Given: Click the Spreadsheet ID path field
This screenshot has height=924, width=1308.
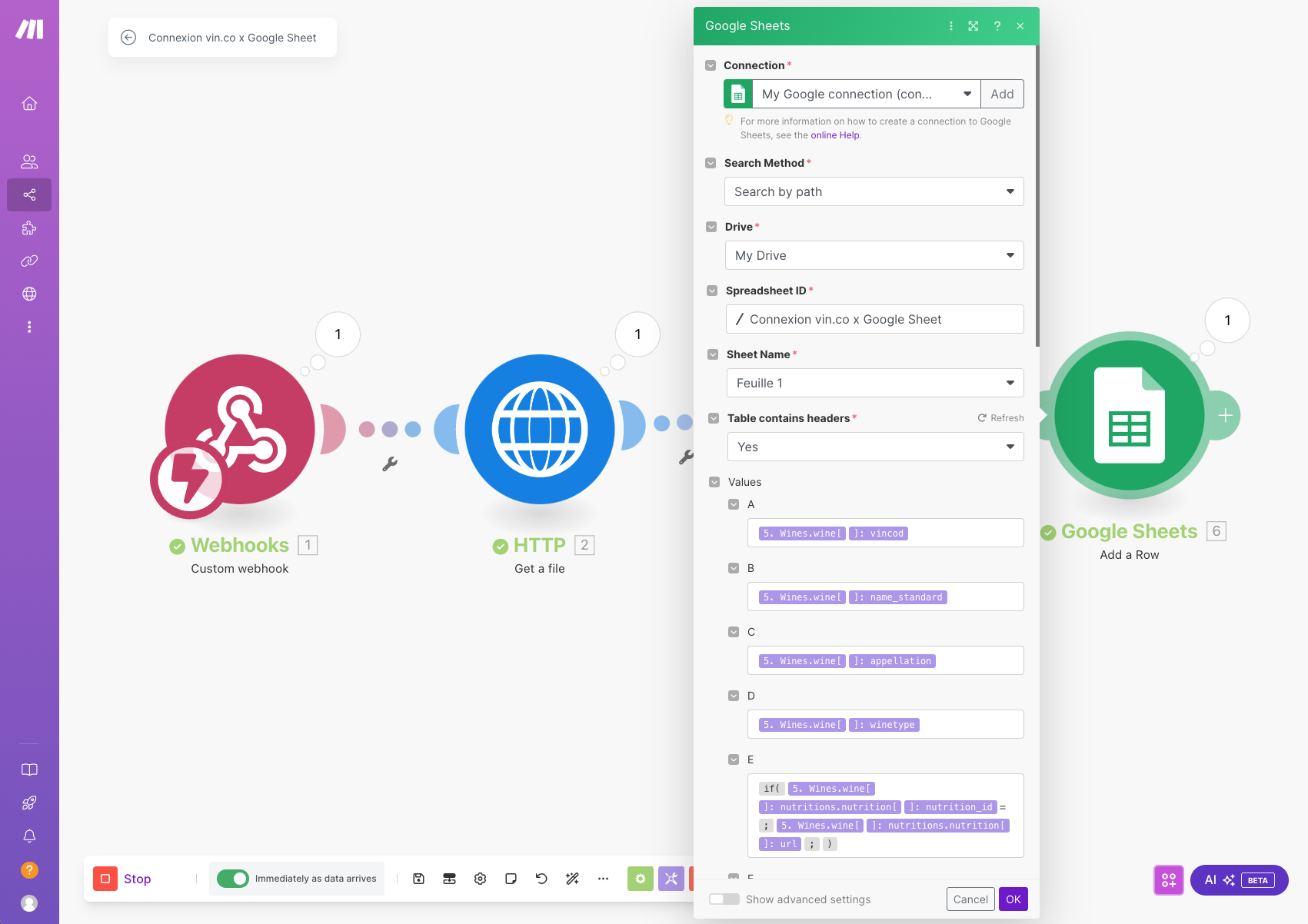Looking at the screenshot, I should click(x=875, y=319).
